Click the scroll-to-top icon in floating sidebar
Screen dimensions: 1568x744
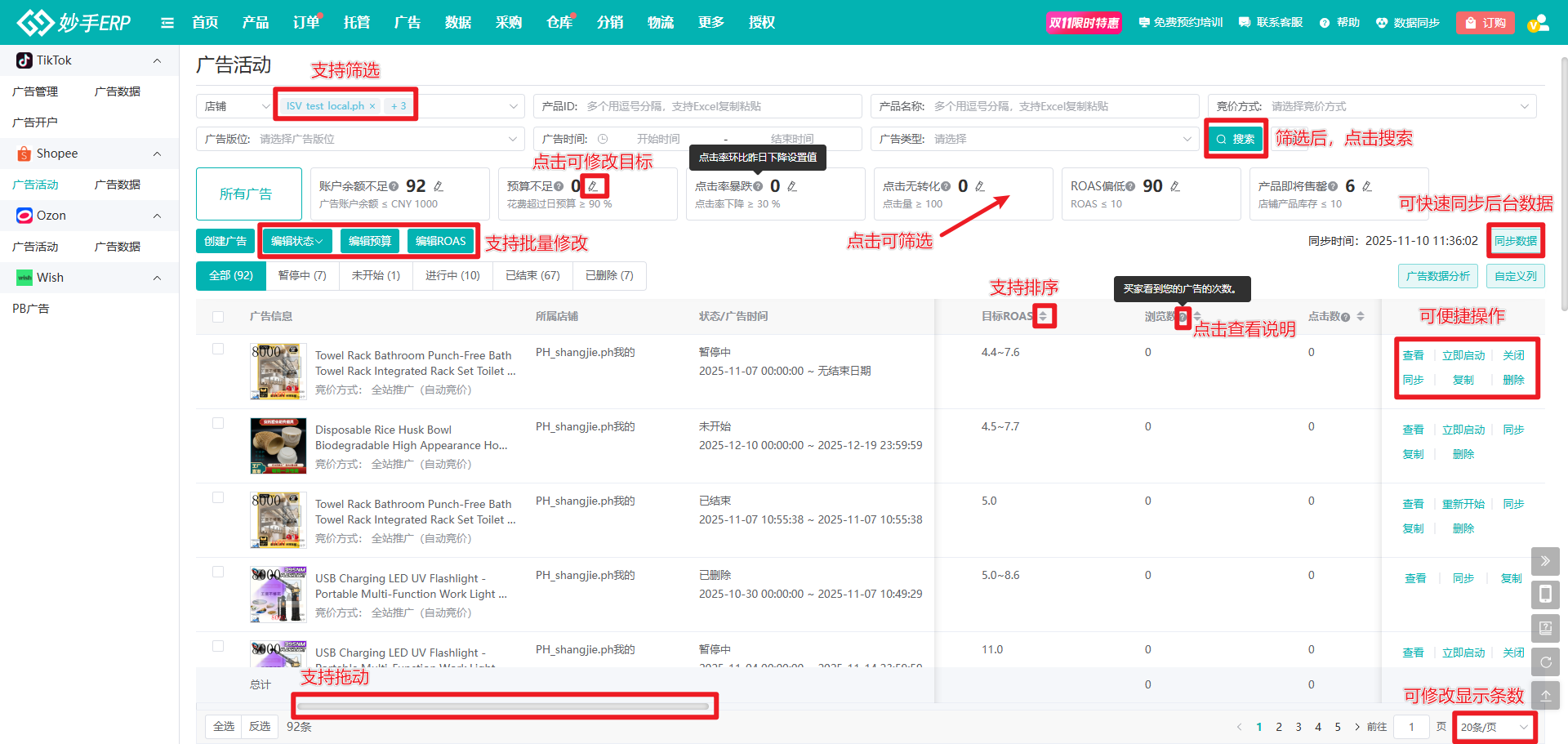pyautogui.click(x=1545, y=696)
